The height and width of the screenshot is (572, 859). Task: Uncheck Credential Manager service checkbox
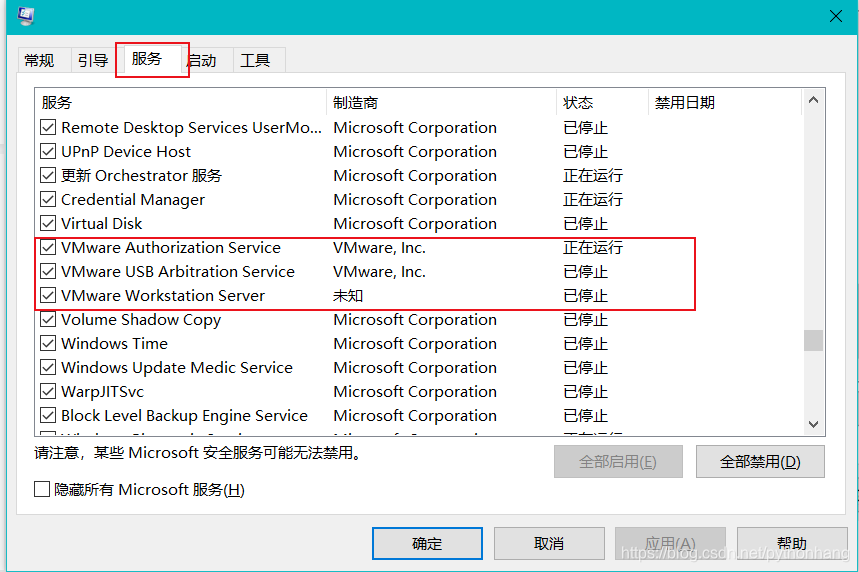point(48,199)
